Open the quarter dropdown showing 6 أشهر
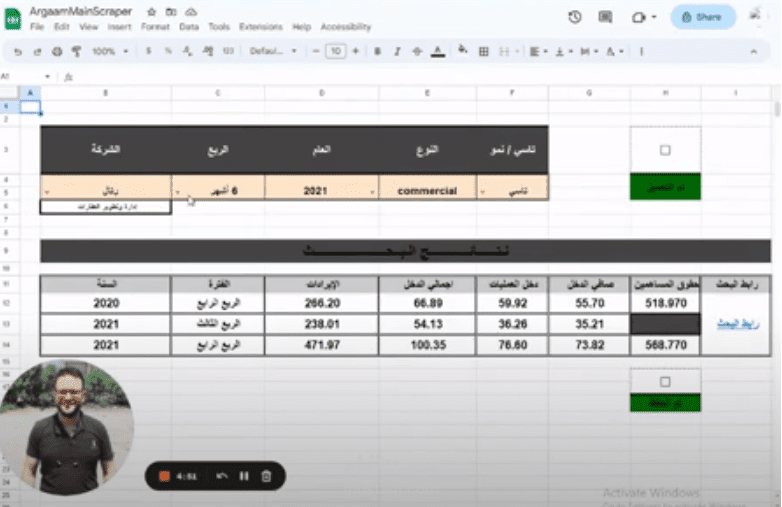The height and width of the screenshot is (507, 782). pos(178,192)
